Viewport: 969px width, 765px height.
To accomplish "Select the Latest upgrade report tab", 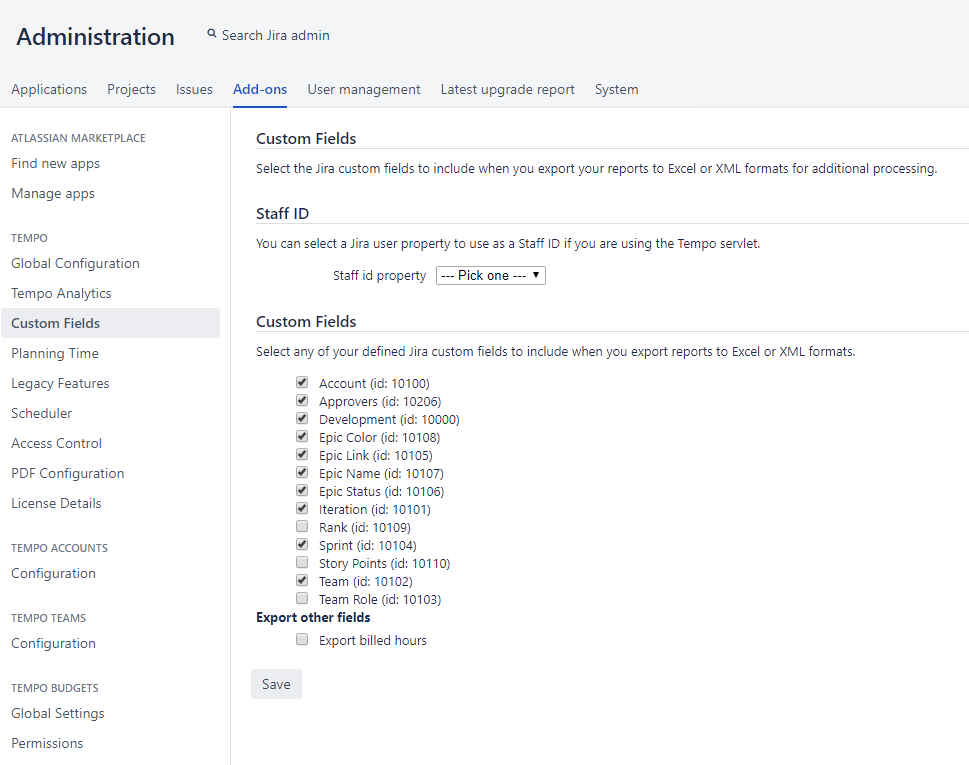I will tap(507, 89).
